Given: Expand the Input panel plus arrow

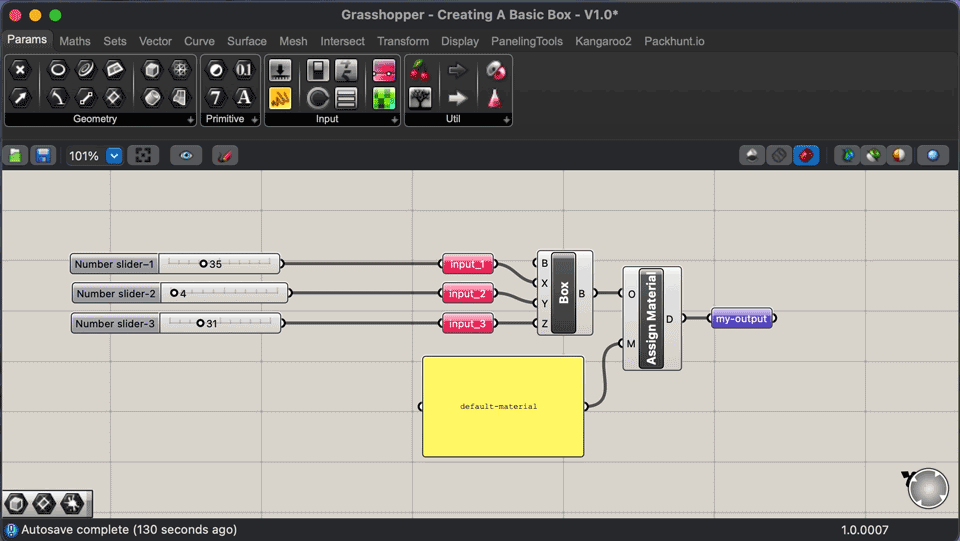Looking at the screenshot, I should point(394,120).
